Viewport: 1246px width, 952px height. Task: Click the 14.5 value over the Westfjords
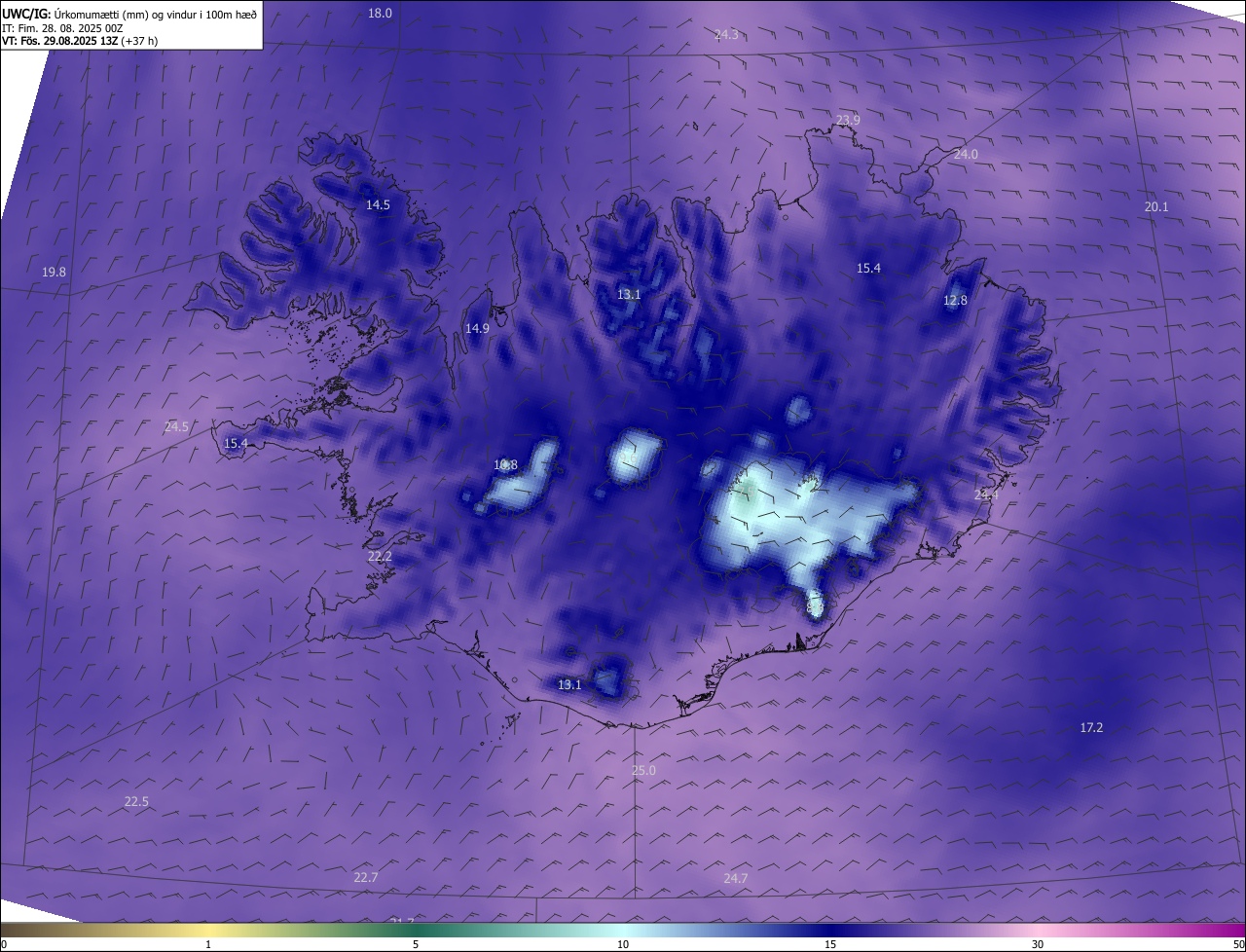[378, 204]
